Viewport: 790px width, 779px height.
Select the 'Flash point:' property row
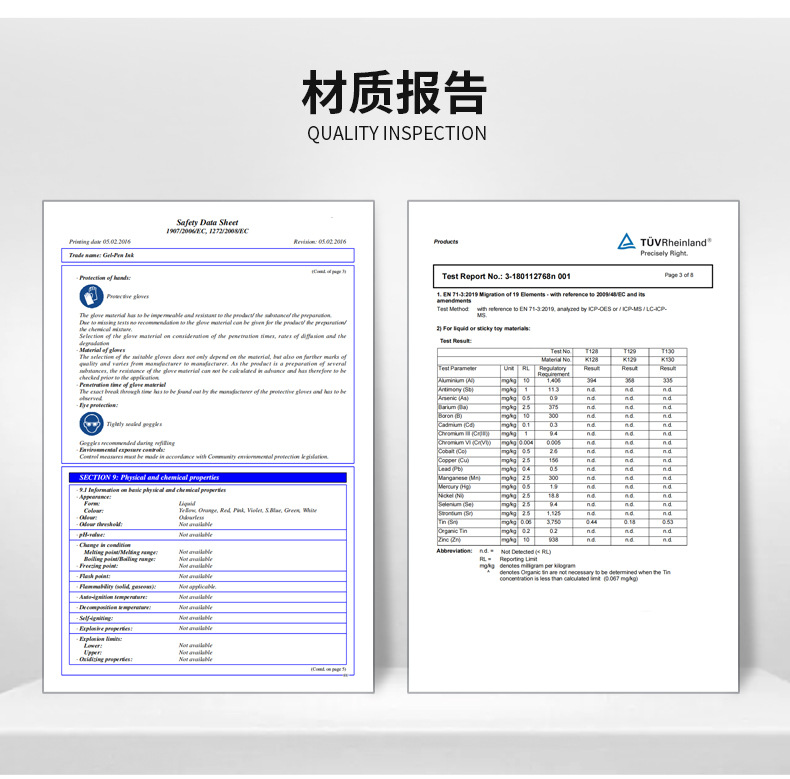(x=208, y=576)
